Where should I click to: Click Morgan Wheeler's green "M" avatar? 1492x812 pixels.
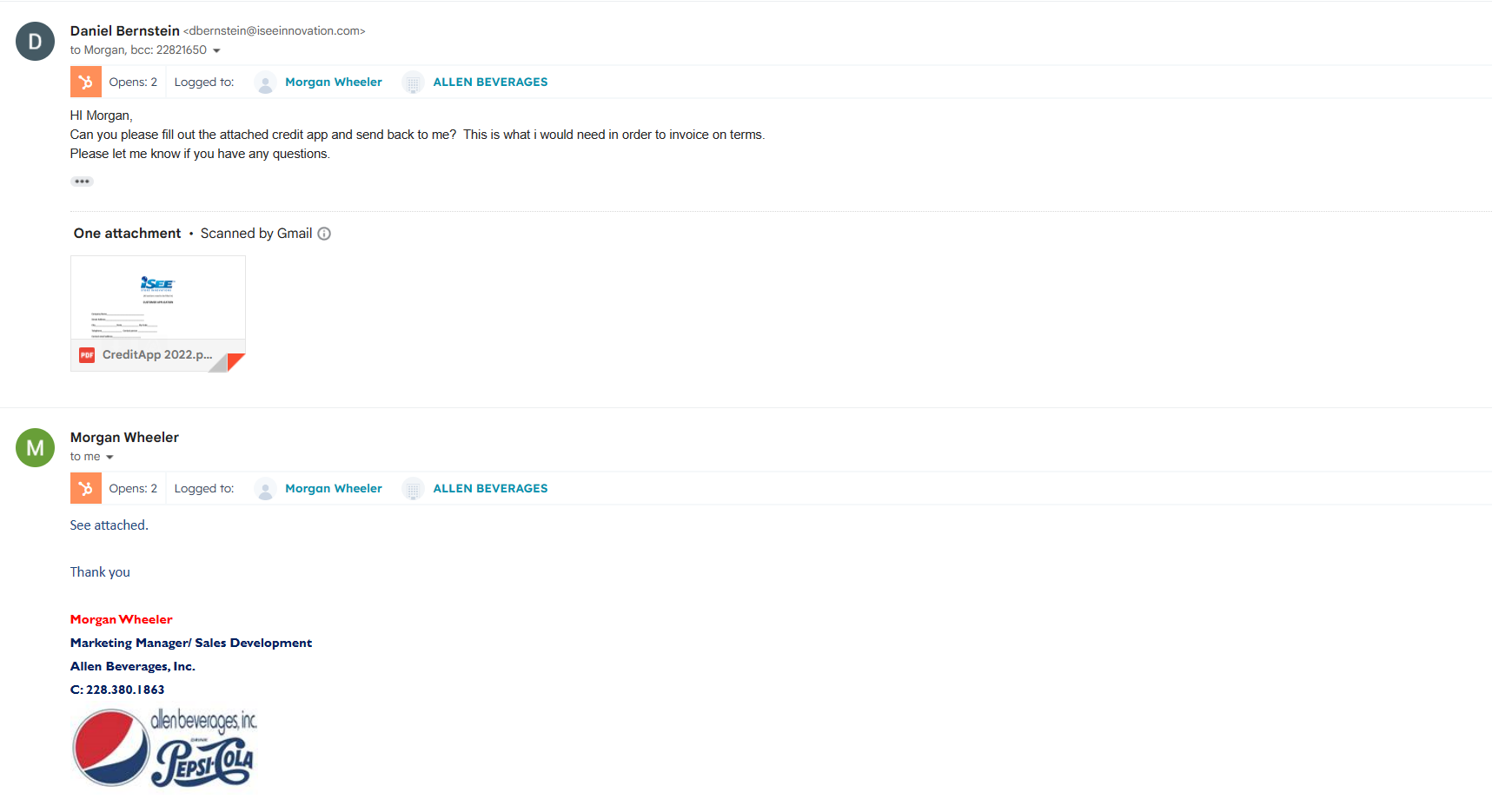pos(35,448)
